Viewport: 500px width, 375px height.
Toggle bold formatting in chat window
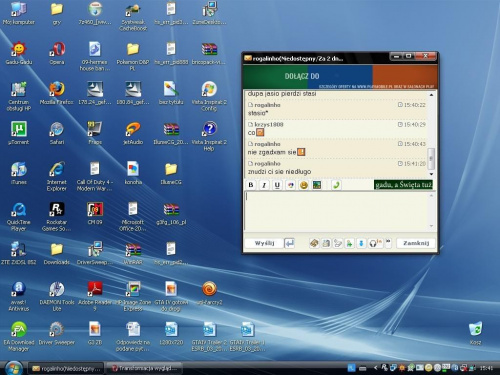coord(251,185)
